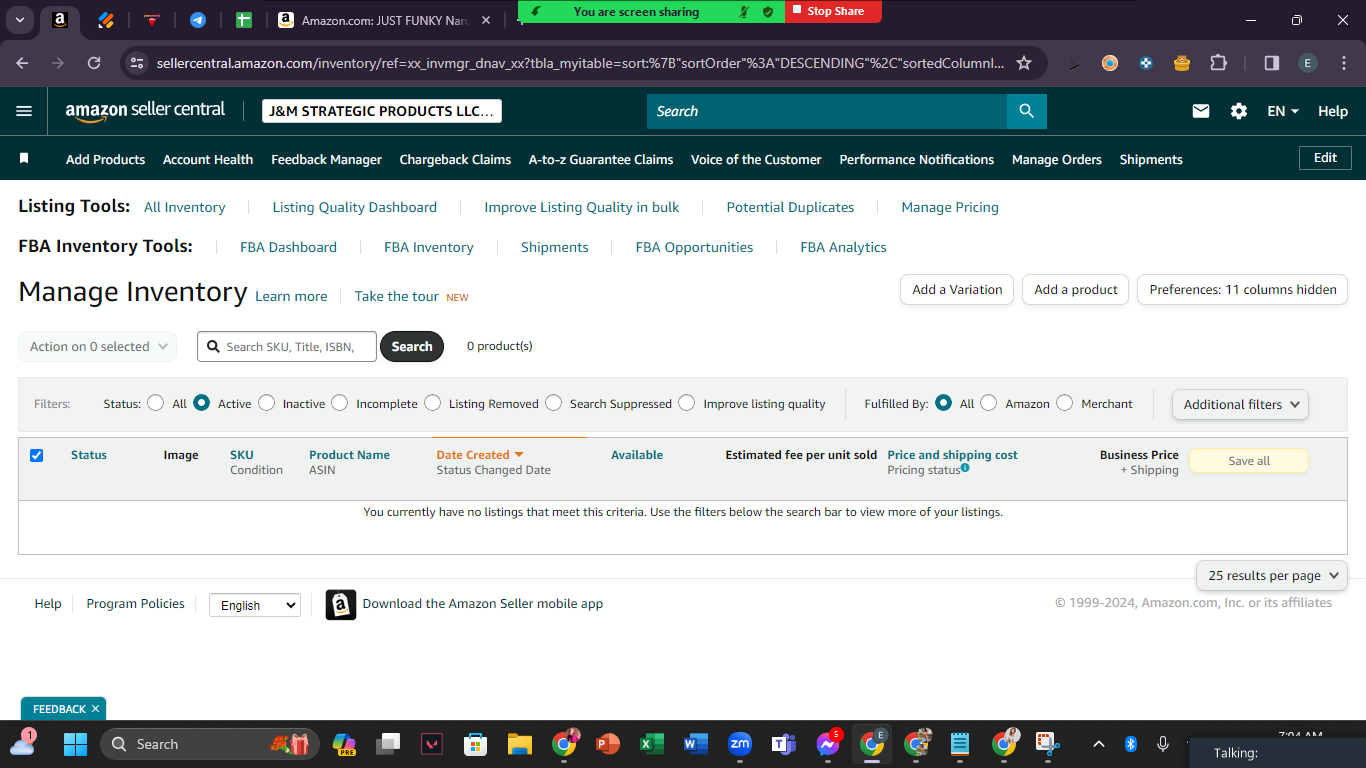Go back to the previous page

(23, 63)
